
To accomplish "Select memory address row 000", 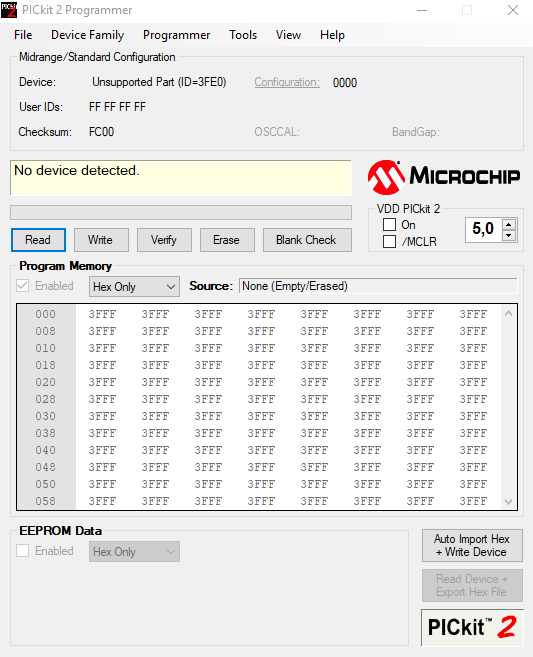I will pyautogui.click(x=46, y=314).
